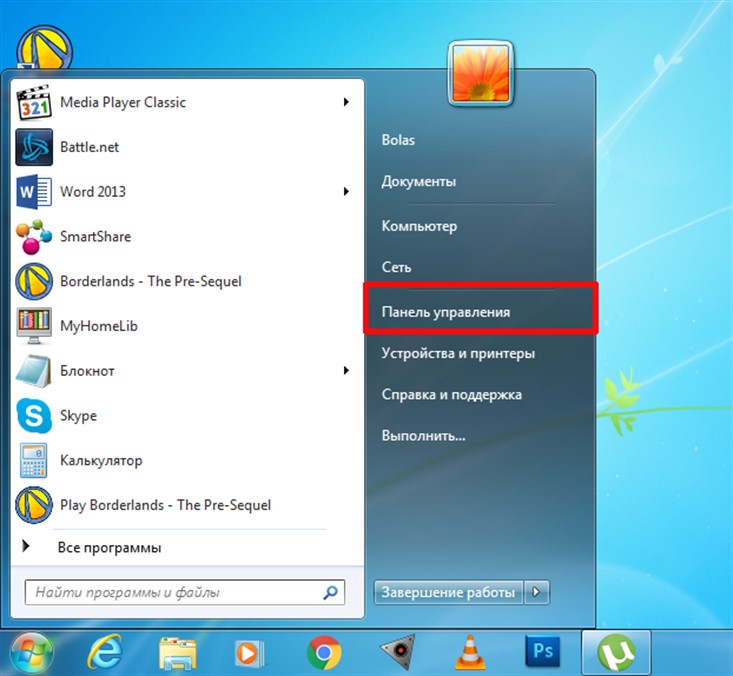Viewport: 733px width, 676px height.
Task: Click the MyHomeLib text label
Action: (99, 326)
